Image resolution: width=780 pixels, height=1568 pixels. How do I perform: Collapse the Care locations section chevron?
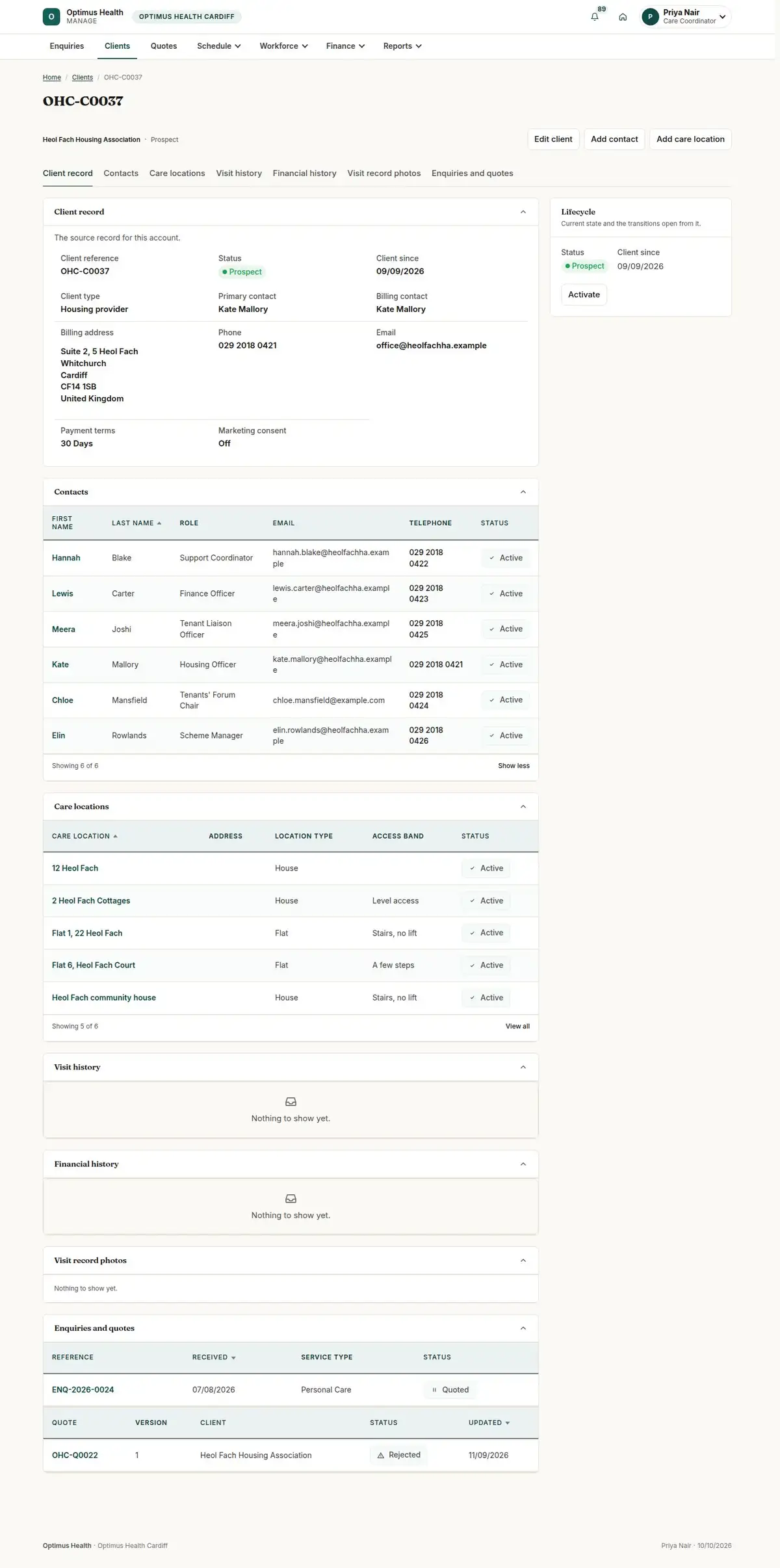tap(523, 807)
